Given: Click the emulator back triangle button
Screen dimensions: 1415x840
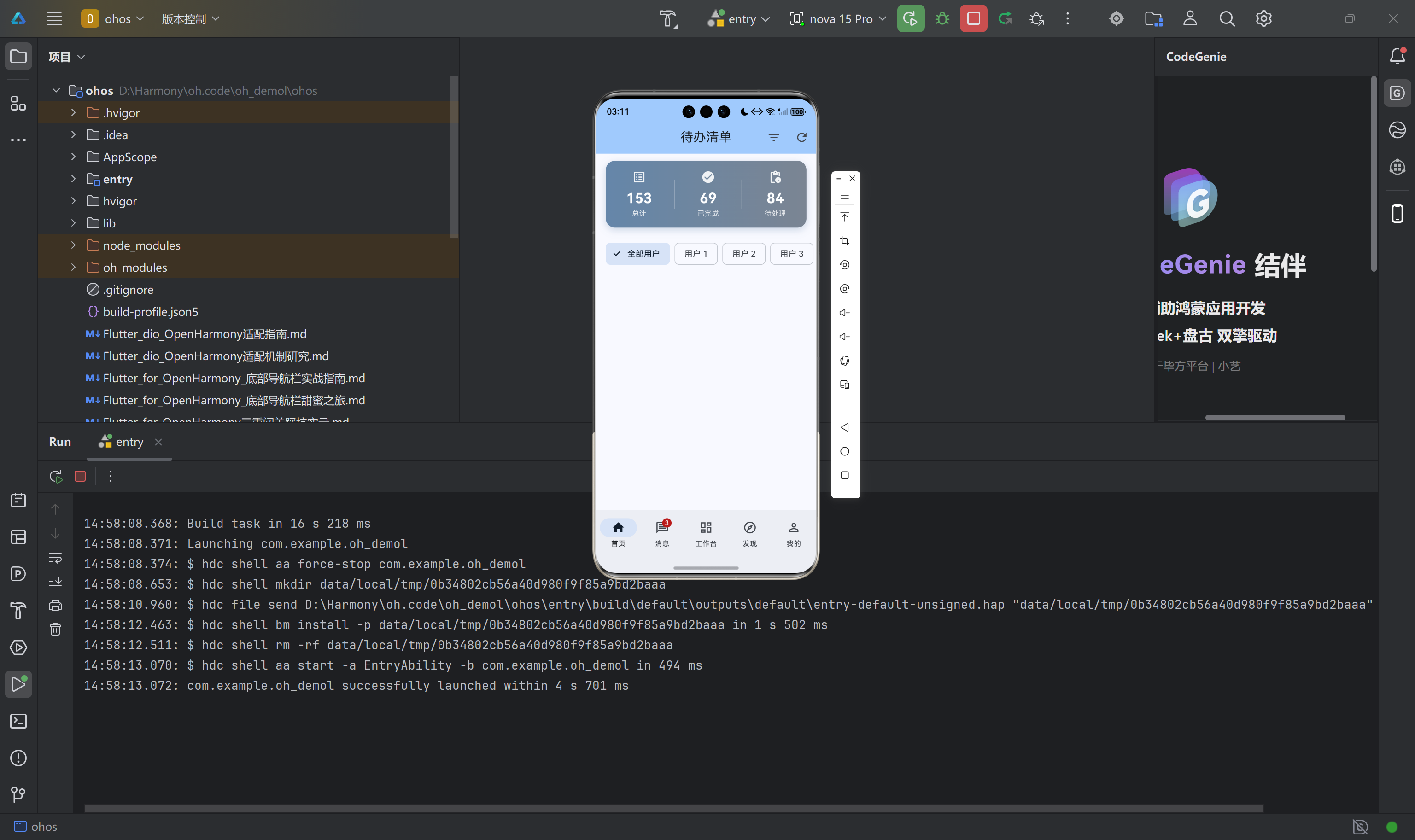Looking at the screenshot, I should pos(844,427).
